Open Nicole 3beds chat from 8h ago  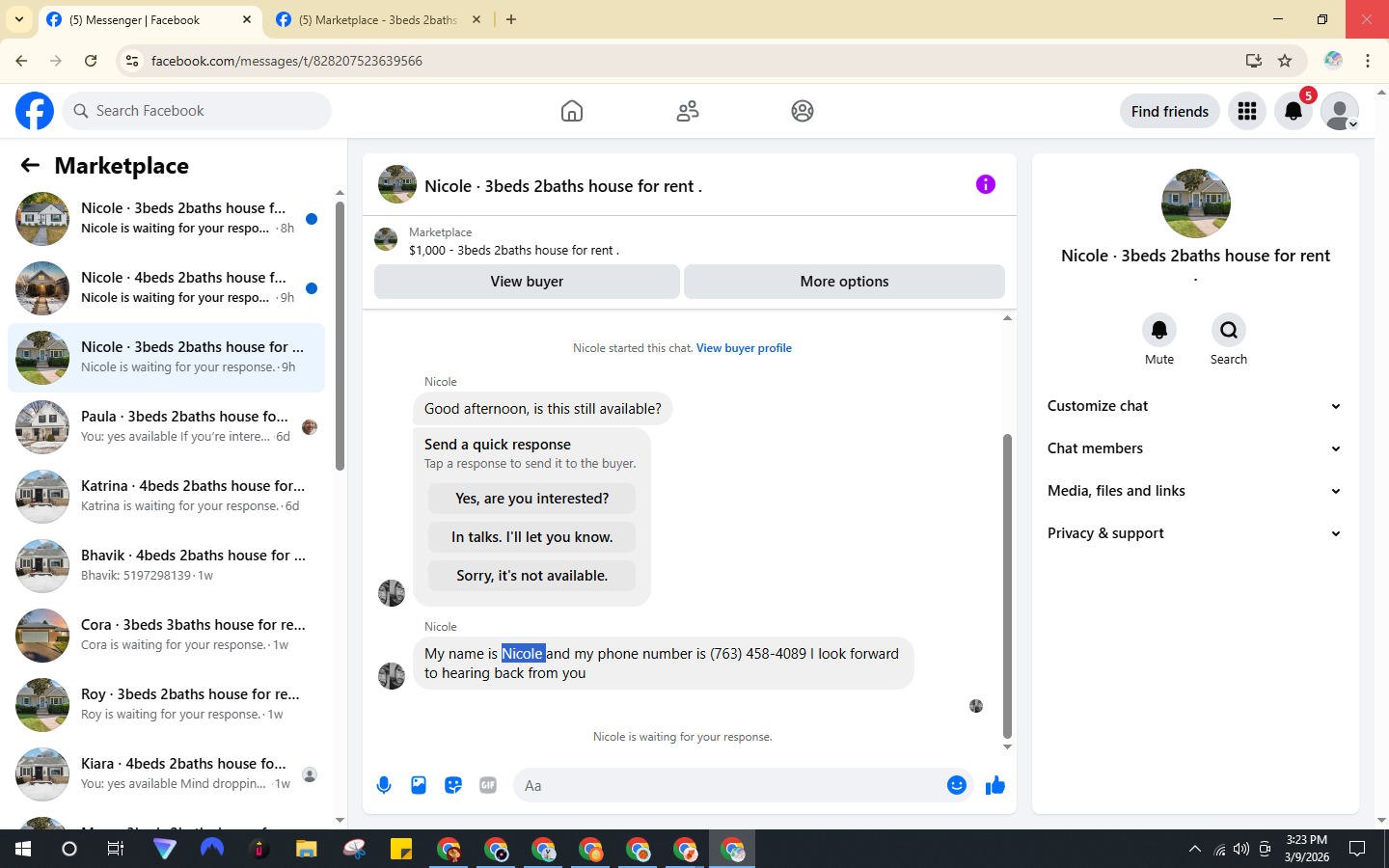coord(166,218)
